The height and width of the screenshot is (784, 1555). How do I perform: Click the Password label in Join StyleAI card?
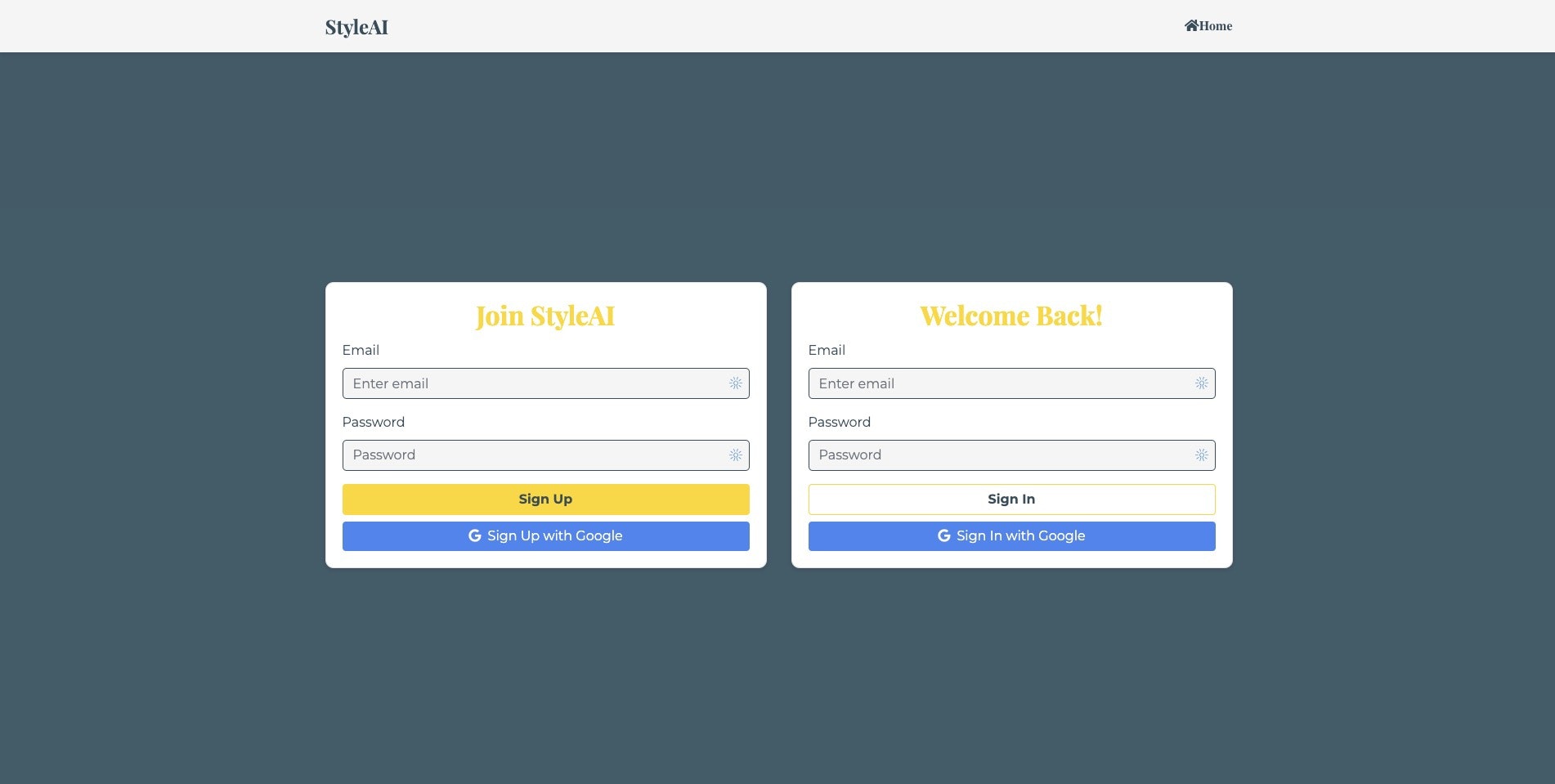pos(374,422)
